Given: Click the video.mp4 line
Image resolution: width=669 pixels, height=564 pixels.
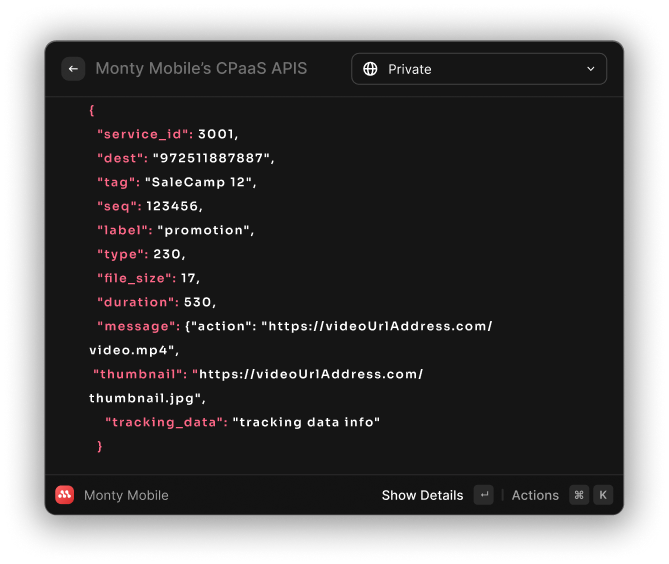Looking at the screenshot, I should (132, 350).
